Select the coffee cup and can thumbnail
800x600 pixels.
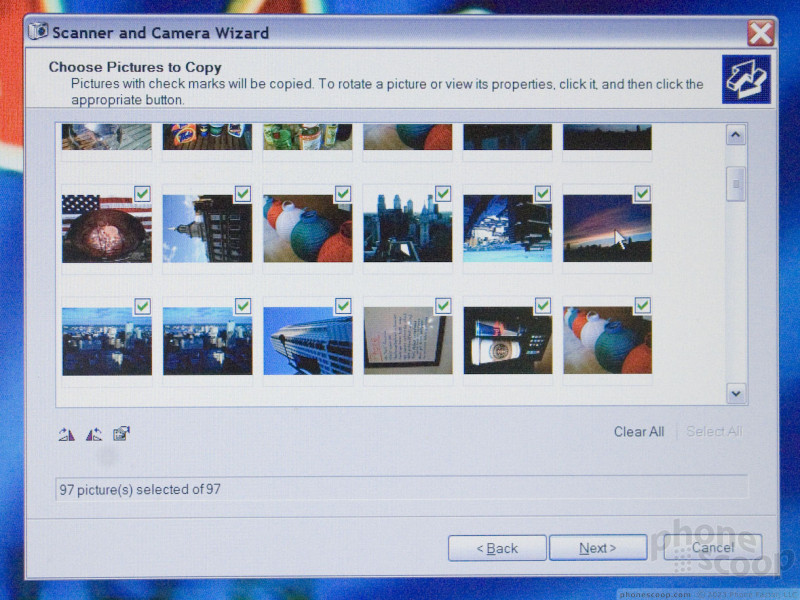tap(508, 340)
